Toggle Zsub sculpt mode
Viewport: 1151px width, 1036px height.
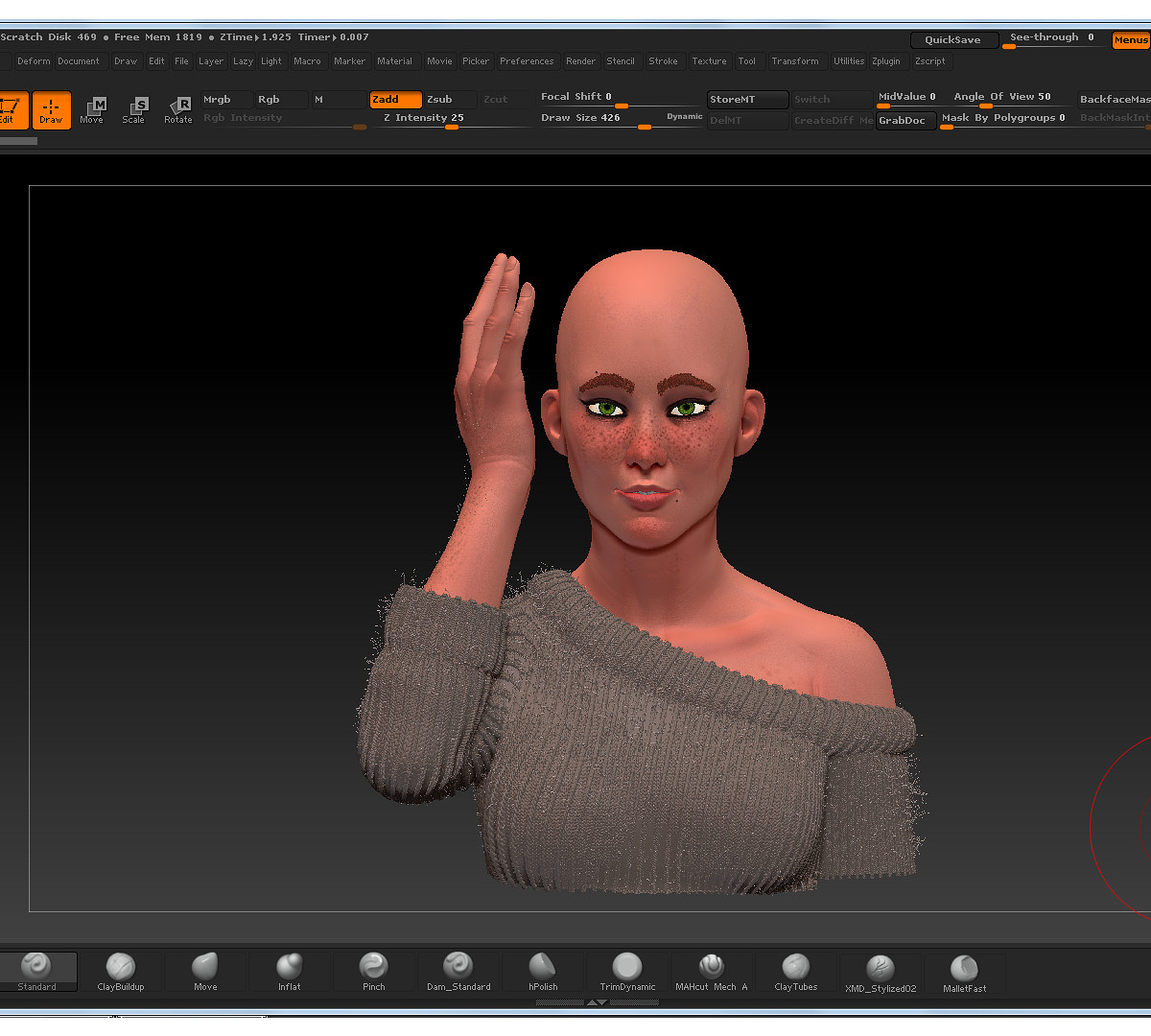click(451, 100)
